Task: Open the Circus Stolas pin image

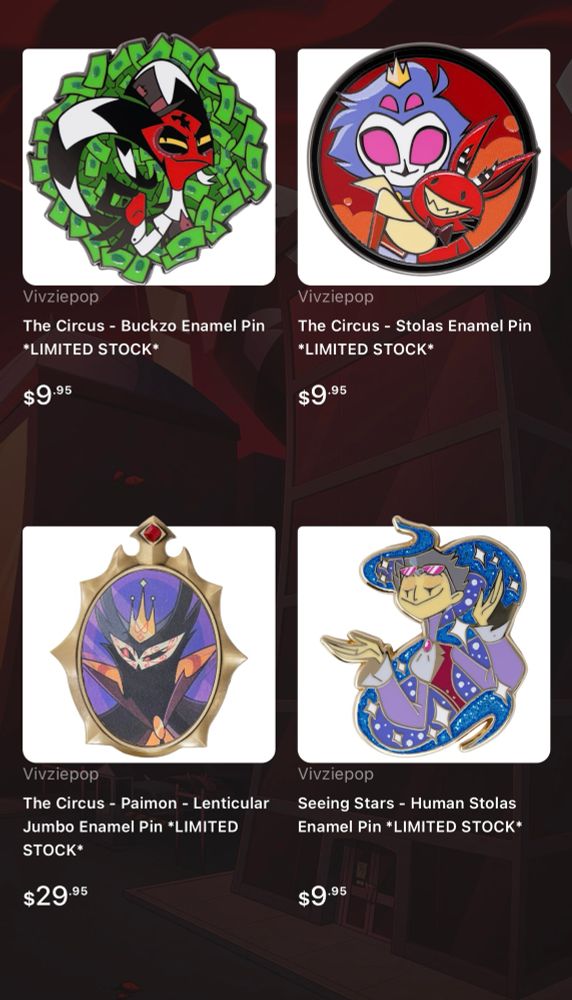Action: tap(423, 166)
